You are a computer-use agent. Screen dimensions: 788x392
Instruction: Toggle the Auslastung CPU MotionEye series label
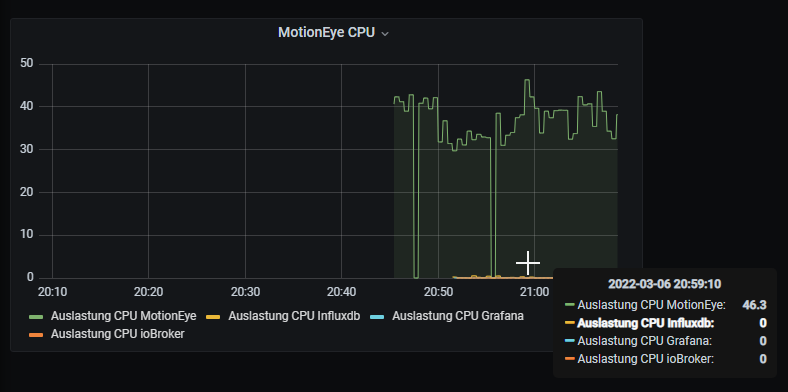point(123,316)
